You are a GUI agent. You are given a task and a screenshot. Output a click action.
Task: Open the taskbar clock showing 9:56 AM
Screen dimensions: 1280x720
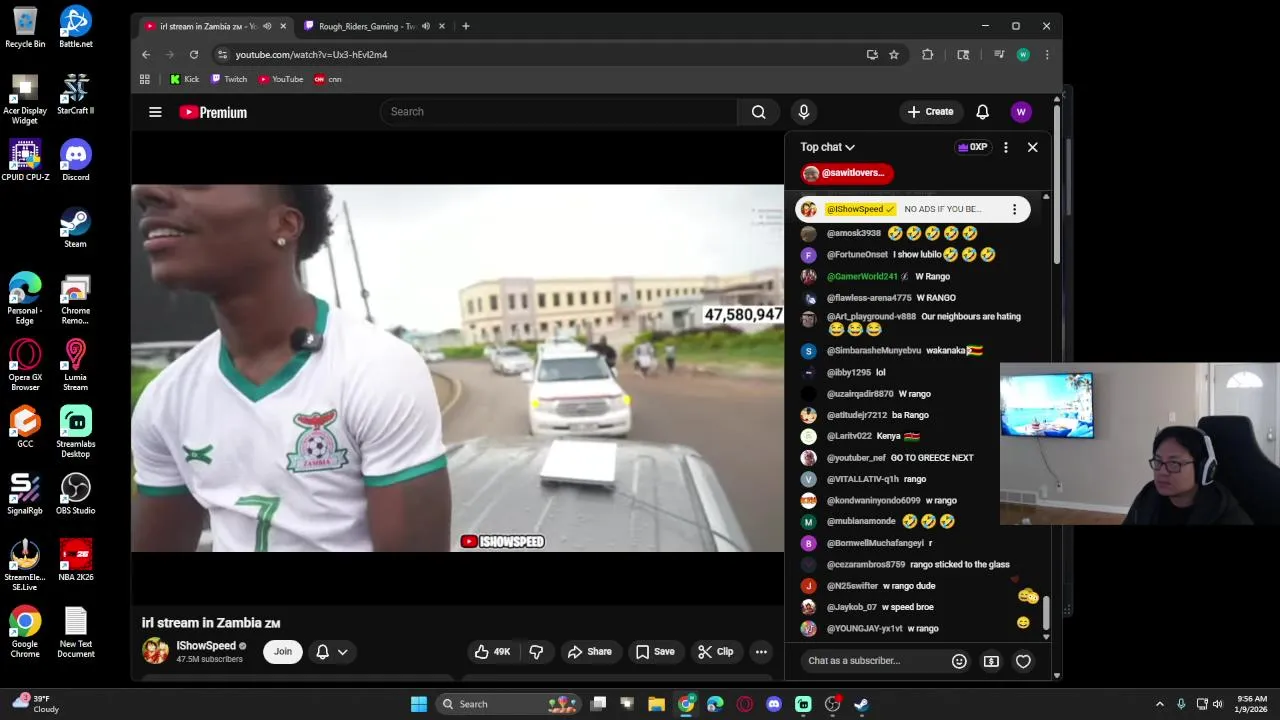[x=1252, y=704]
